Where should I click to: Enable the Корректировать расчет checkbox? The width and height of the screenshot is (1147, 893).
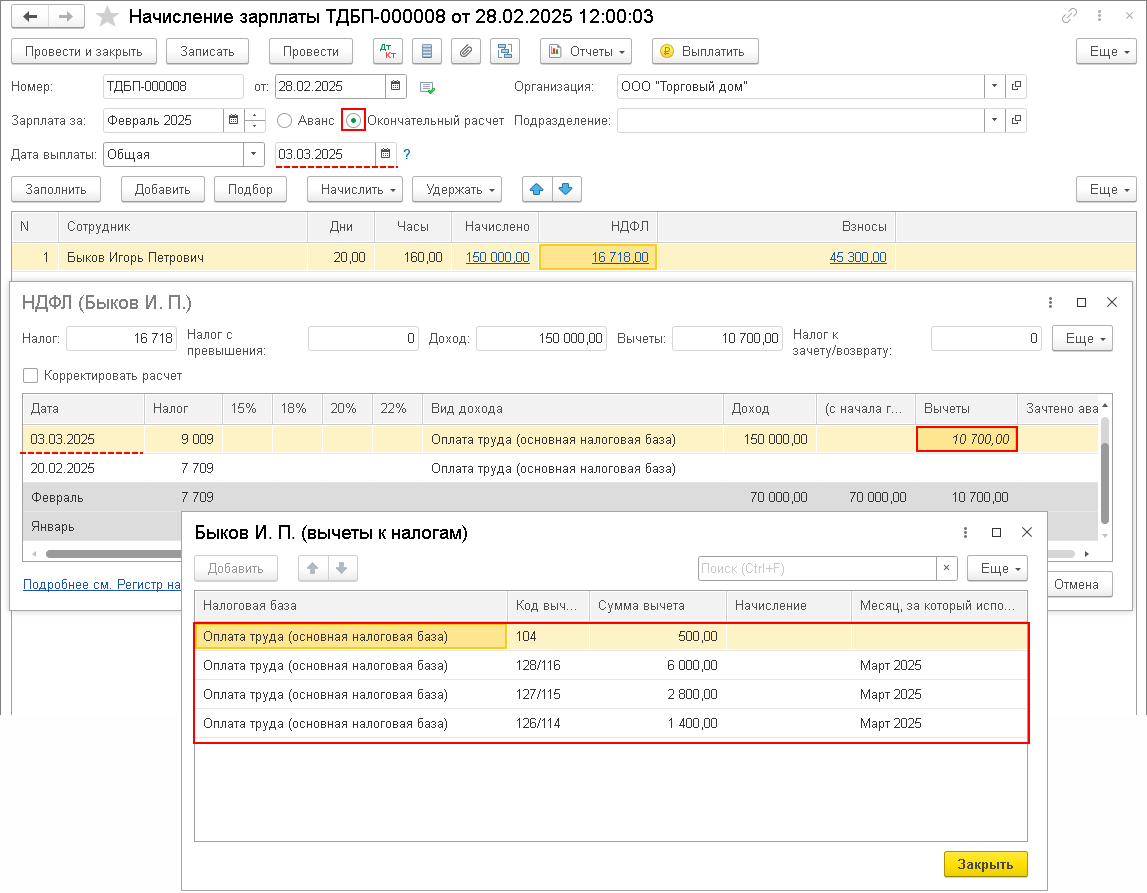tap(30, 376)
